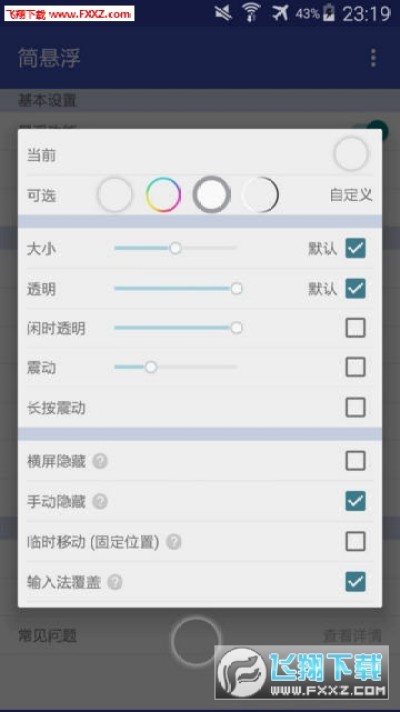Viewport: 400px width, 712px height.
Task: Tap help icon beside 手动隐藏
Action: point(100,501)
